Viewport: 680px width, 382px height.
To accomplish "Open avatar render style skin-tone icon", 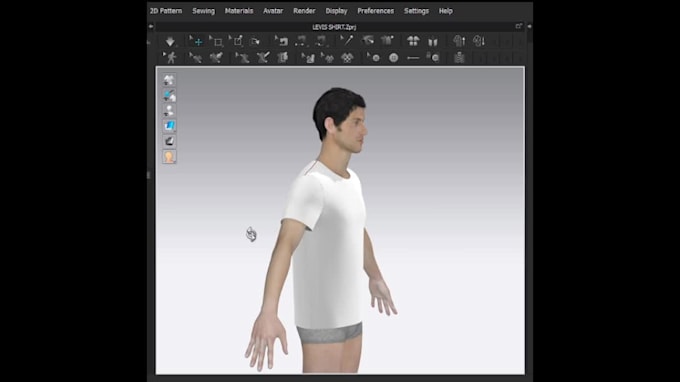I will click(x=169, y=157).
